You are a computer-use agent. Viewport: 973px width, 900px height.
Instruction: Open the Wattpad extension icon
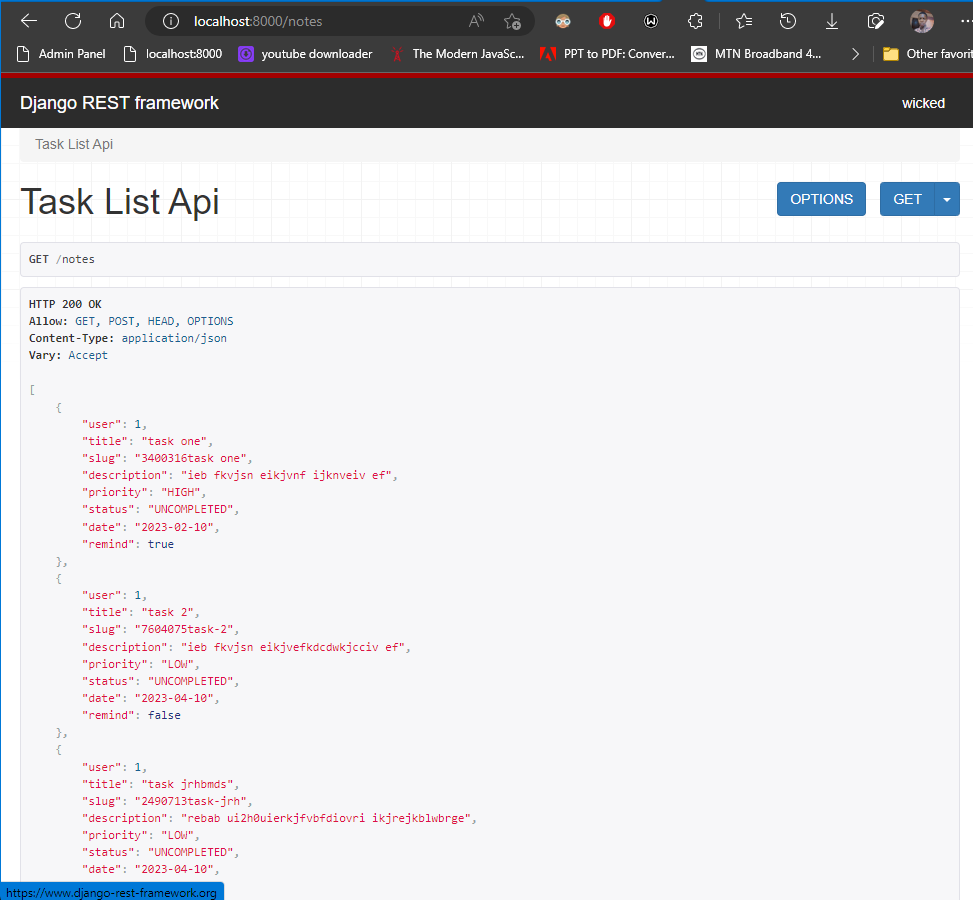tap(651, 20)
